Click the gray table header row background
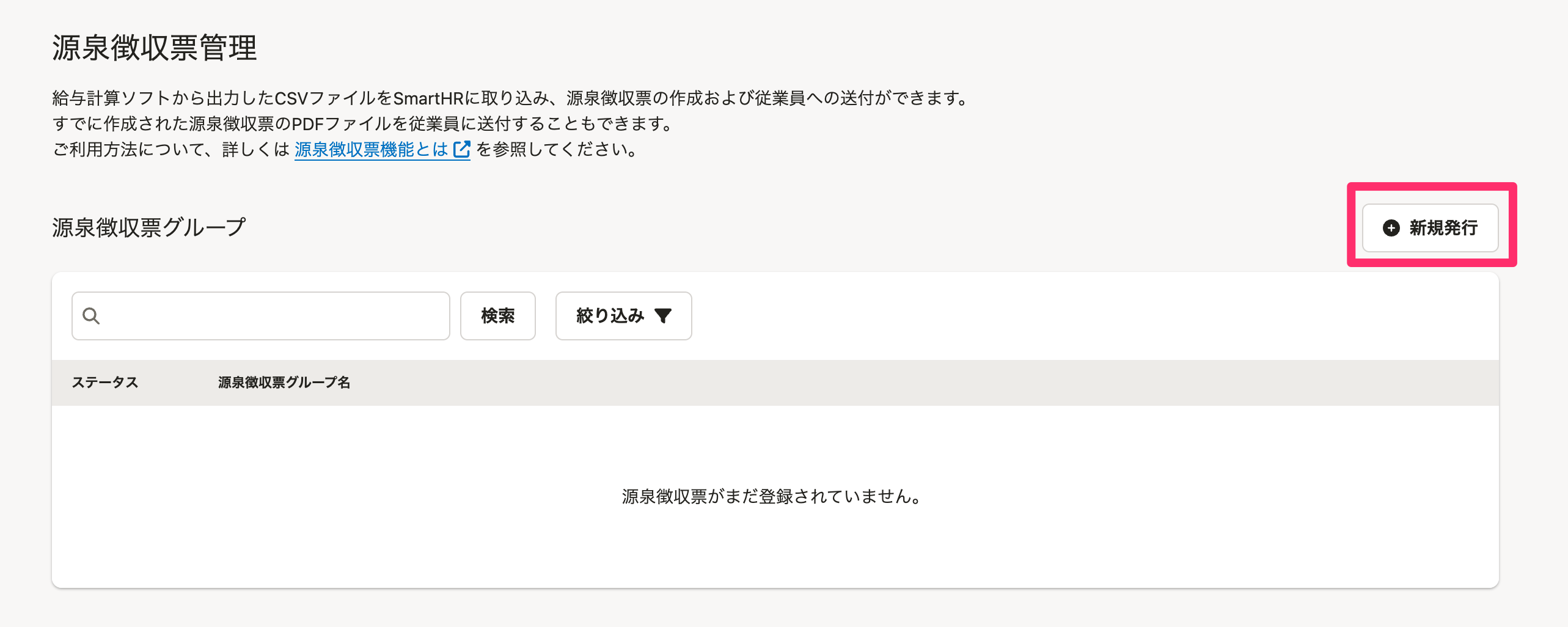The height and width of the screenshot is (627, 1568). point(917,383)
